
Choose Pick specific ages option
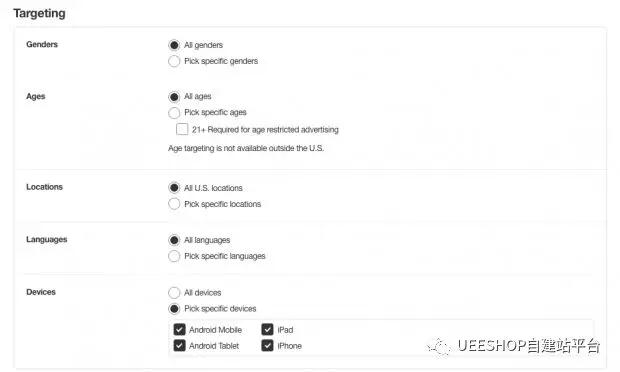click(x=174, y=113)
